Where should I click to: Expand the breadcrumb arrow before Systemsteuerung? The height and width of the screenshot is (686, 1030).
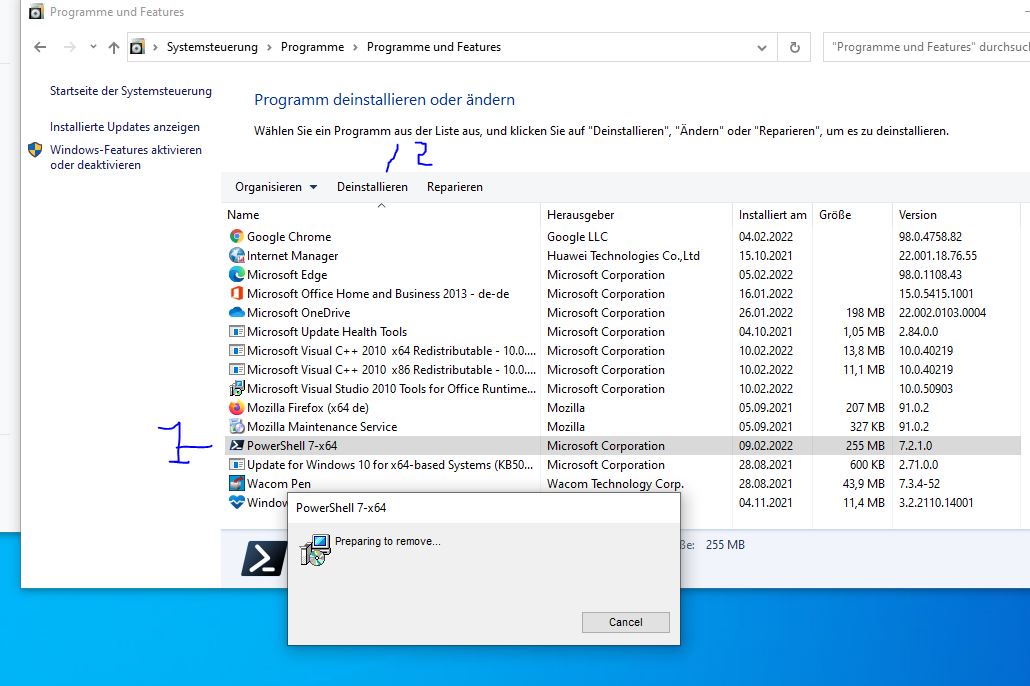[155, 47]
